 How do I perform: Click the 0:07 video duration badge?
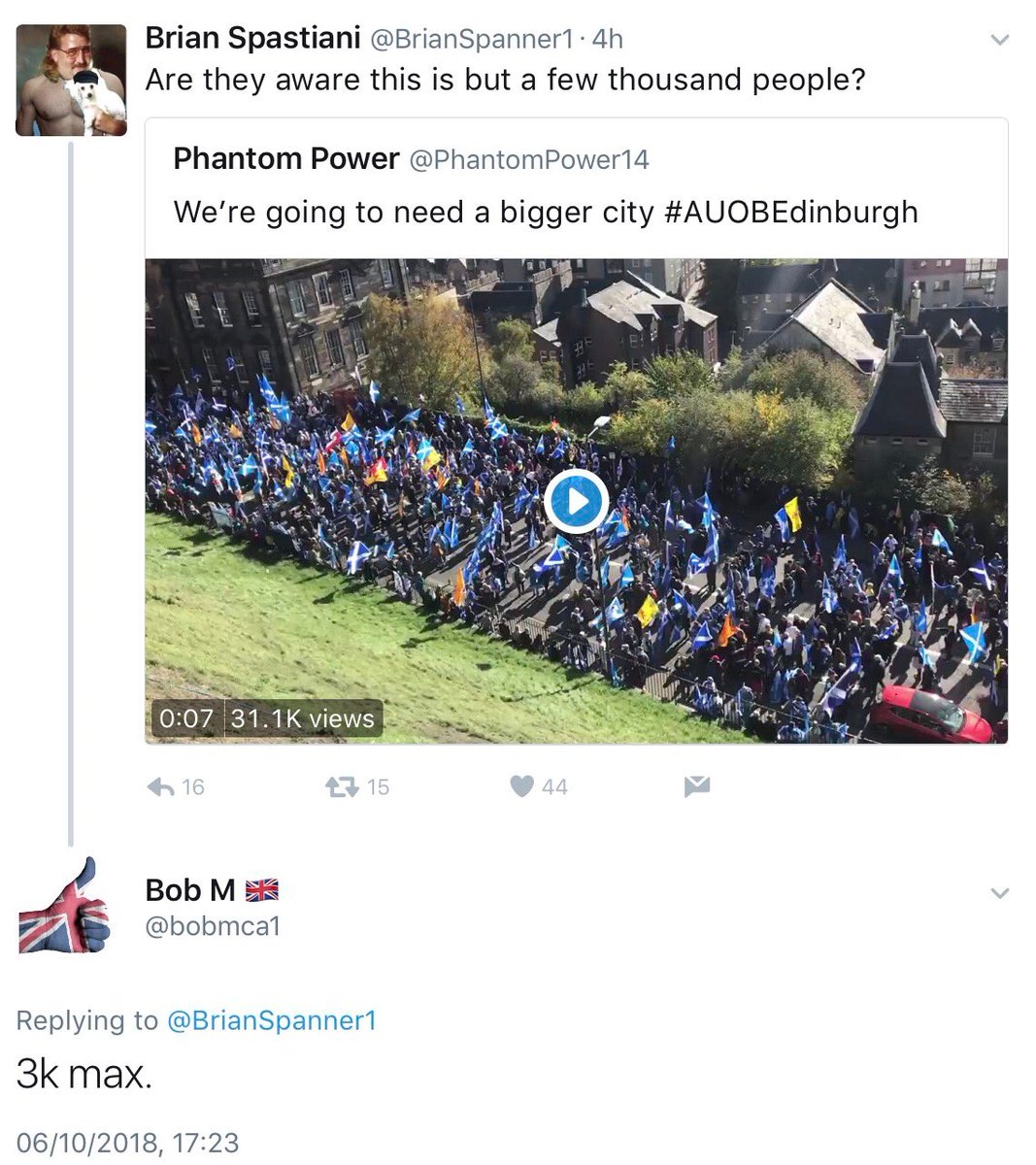coord(184,718)
